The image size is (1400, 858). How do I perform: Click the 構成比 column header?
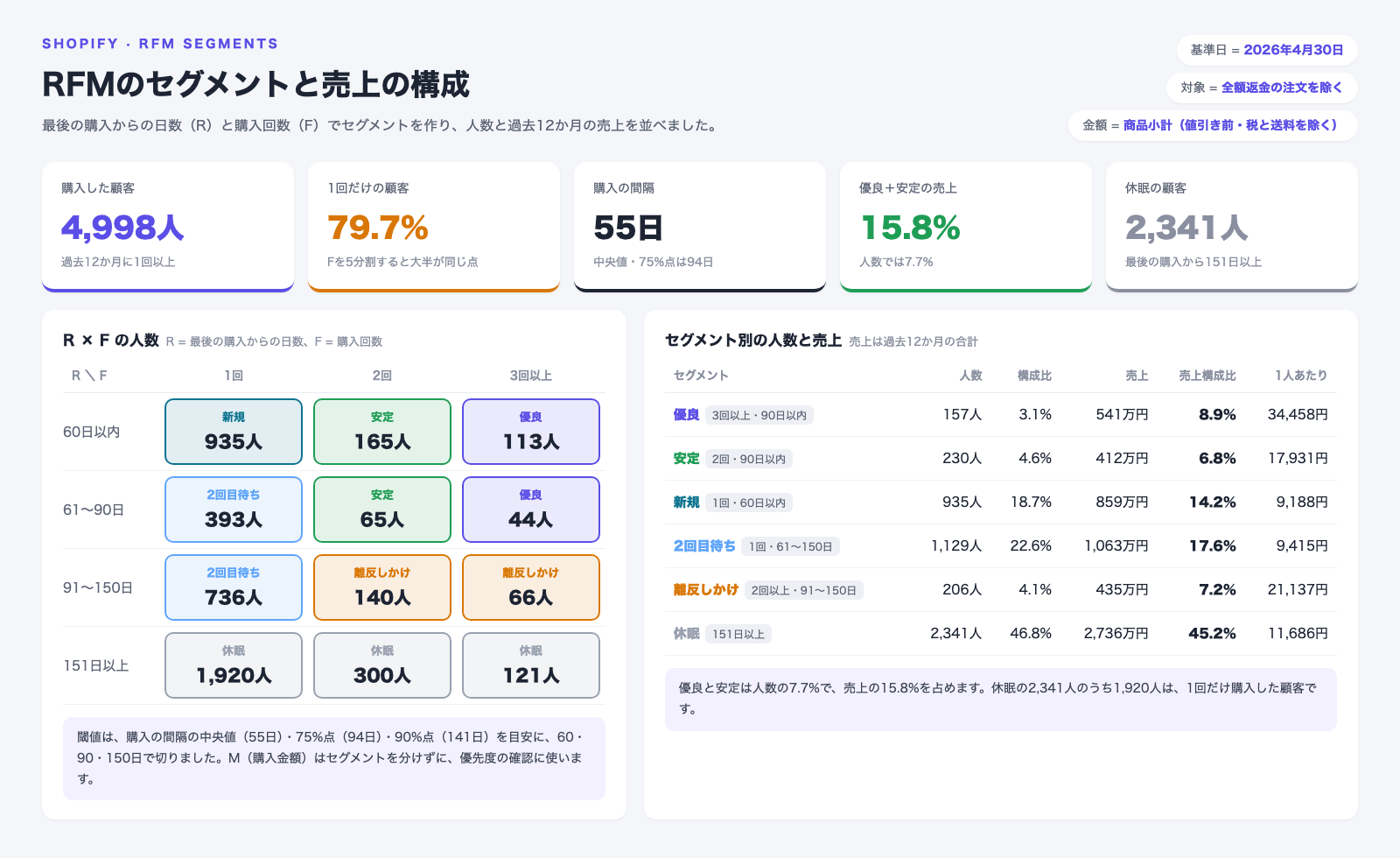point(1034,376)
